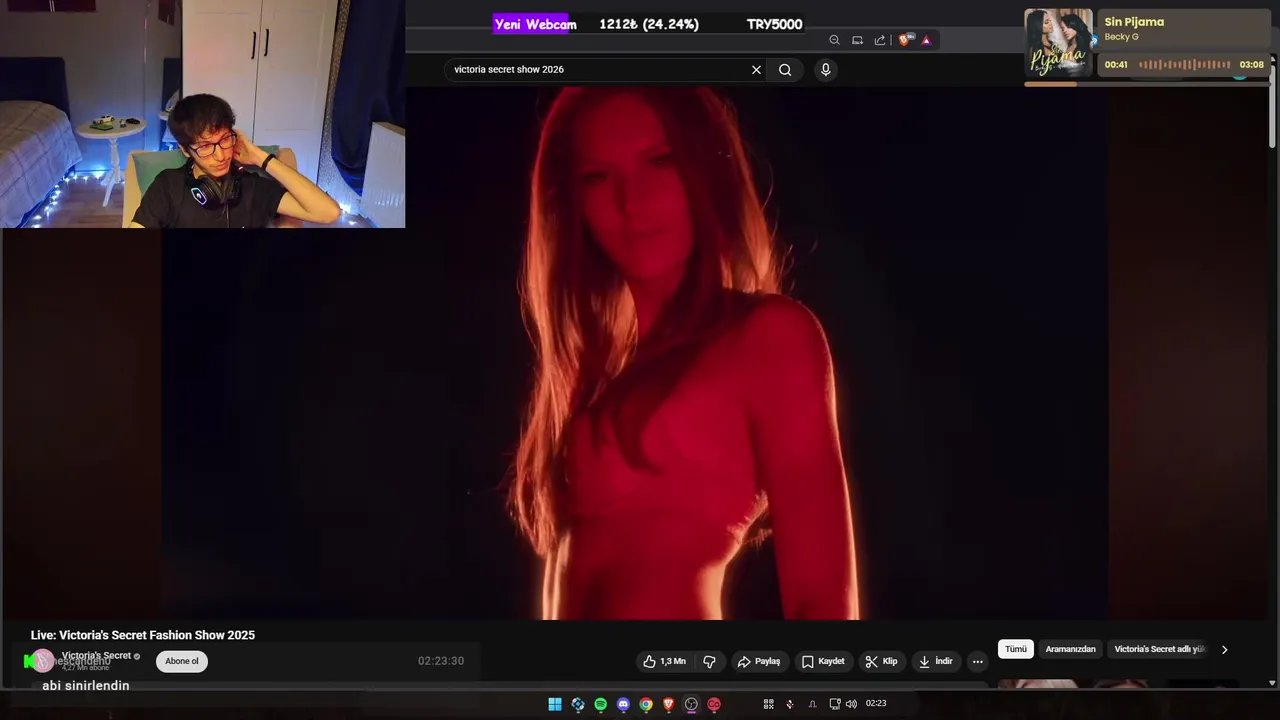This screenshot has width=1280, height=720.
Task: Open the taskbar clock showing 02:23
Action: (876, 704)
